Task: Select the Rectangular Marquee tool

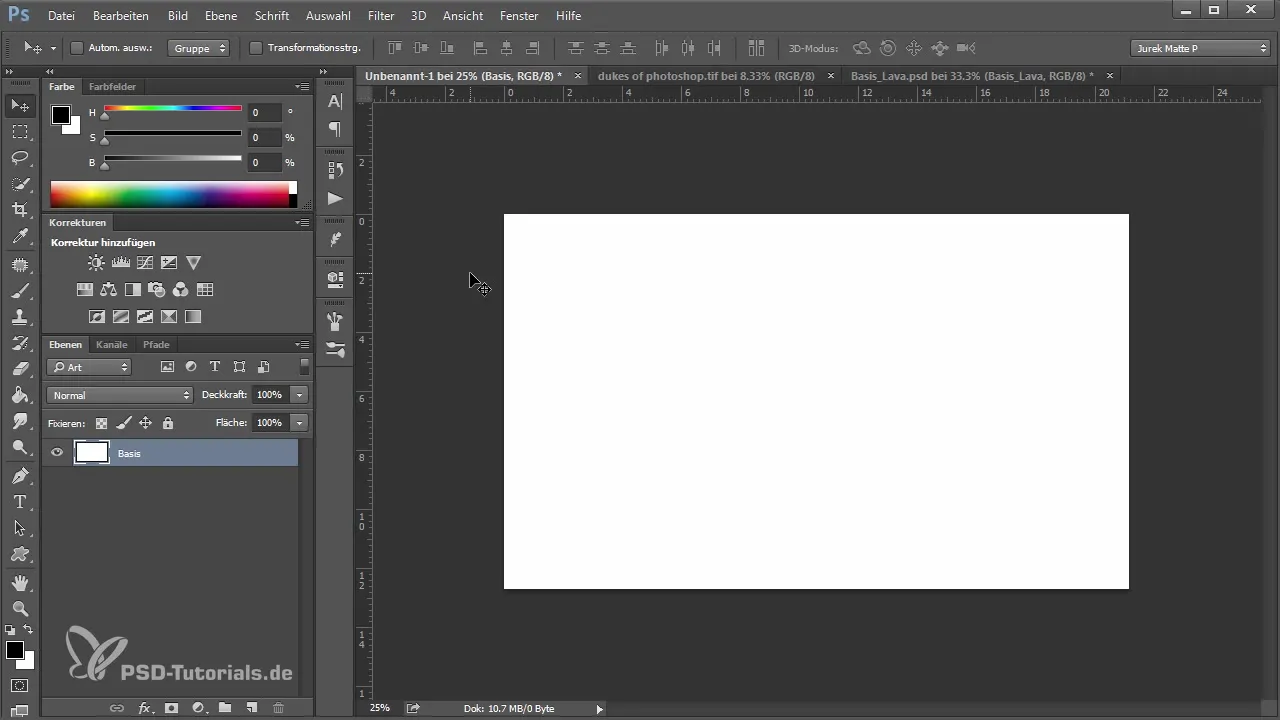Action: tap(20, 131)
